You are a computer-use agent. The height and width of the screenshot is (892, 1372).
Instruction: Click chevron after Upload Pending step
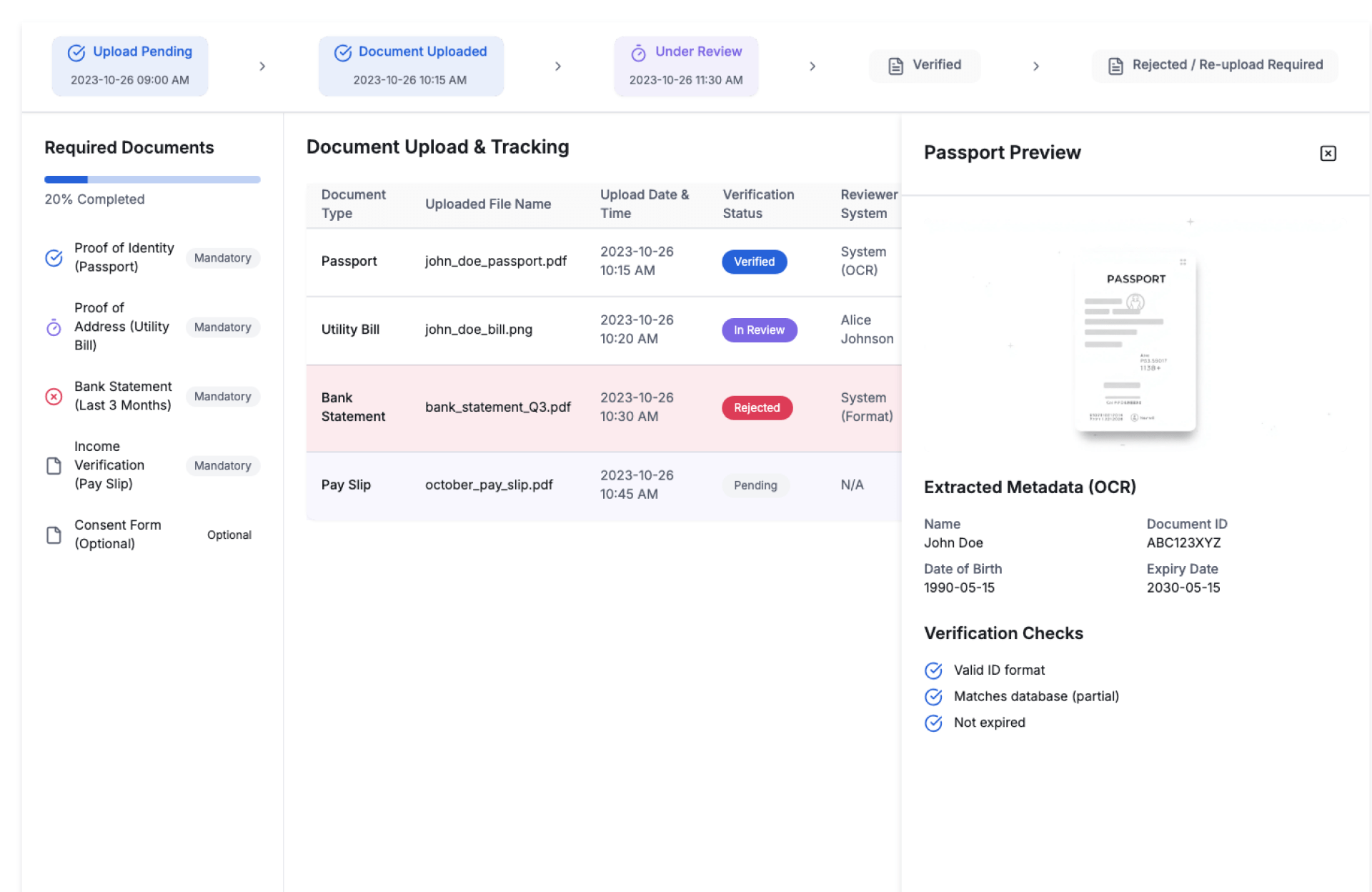point(262,66)
